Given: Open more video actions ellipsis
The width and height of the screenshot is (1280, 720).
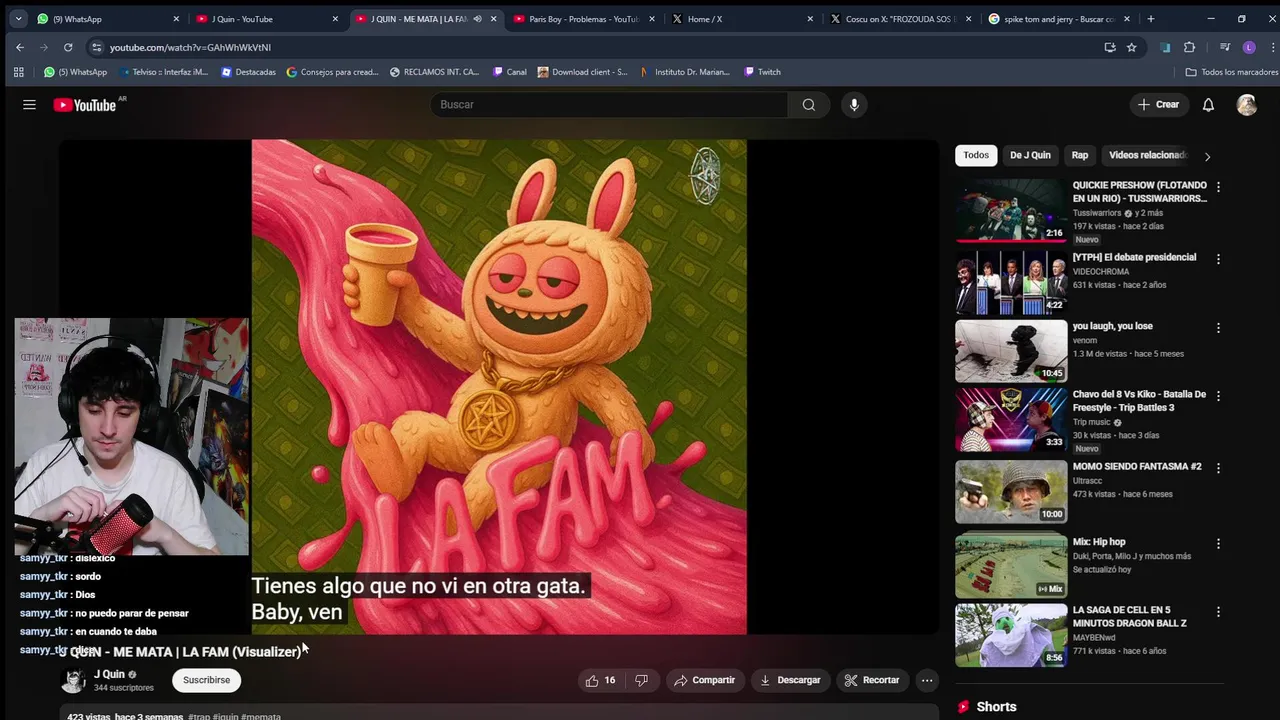Looking at the screenshot, I should click(x=927, y=680).
